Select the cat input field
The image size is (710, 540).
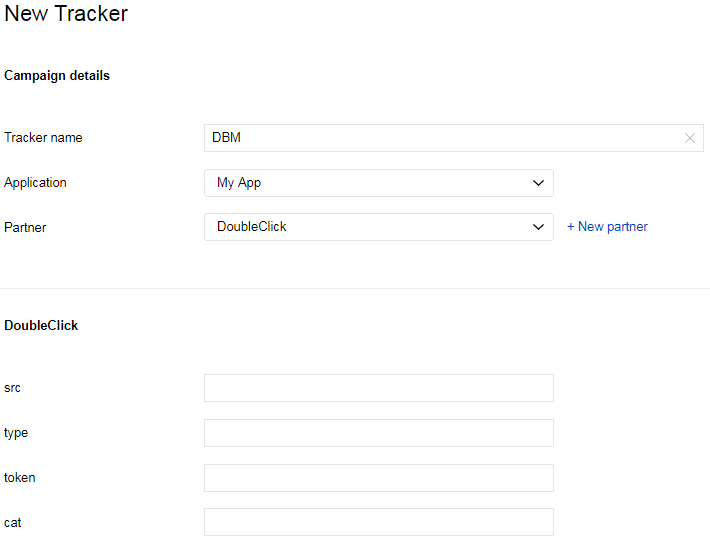point(378,522)
